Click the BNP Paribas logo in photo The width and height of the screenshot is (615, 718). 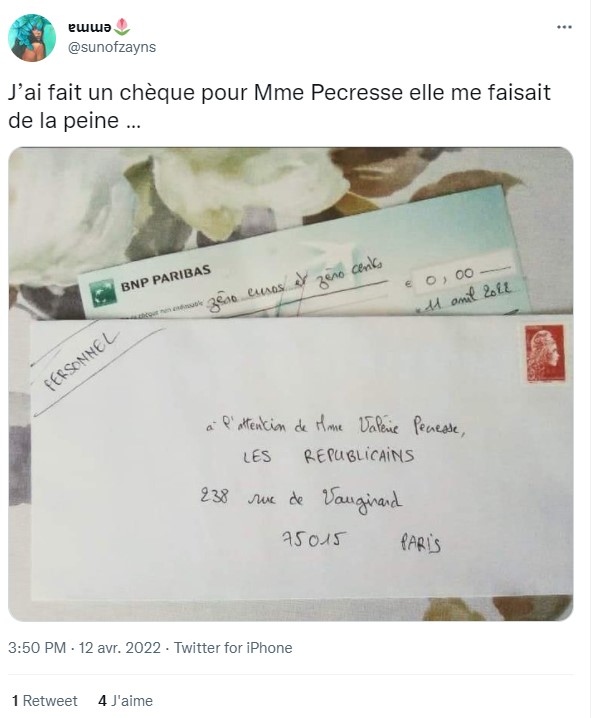tap(102, 293)
